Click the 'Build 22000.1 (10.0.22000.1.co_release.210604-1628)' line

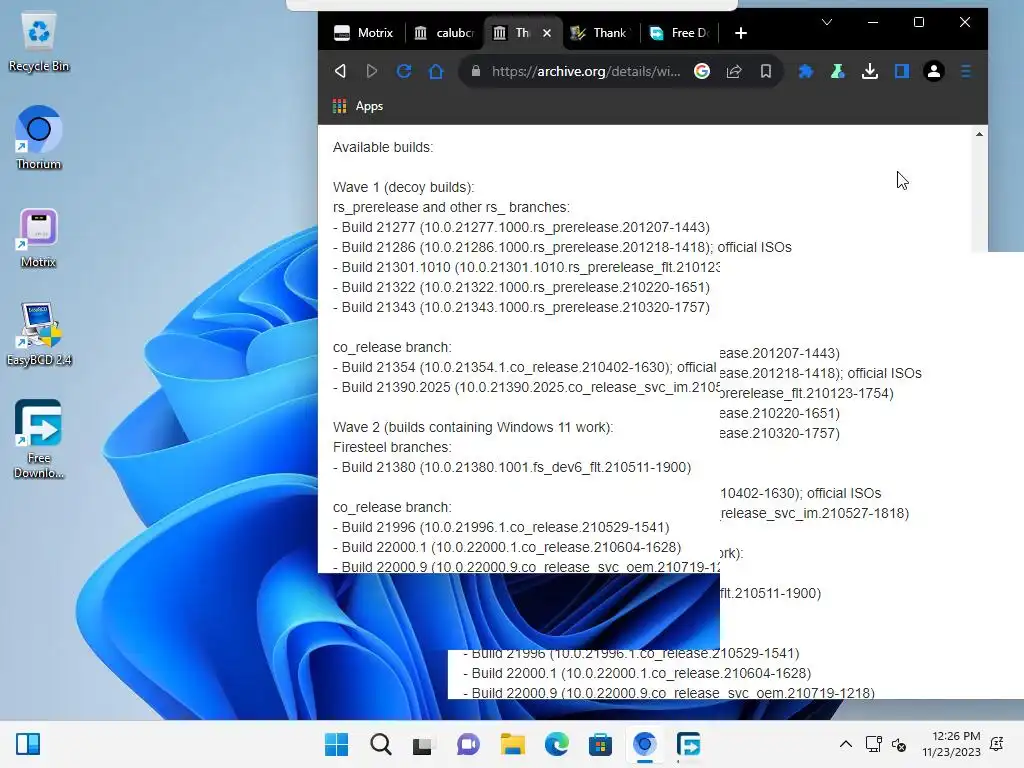tap(507, 547)
